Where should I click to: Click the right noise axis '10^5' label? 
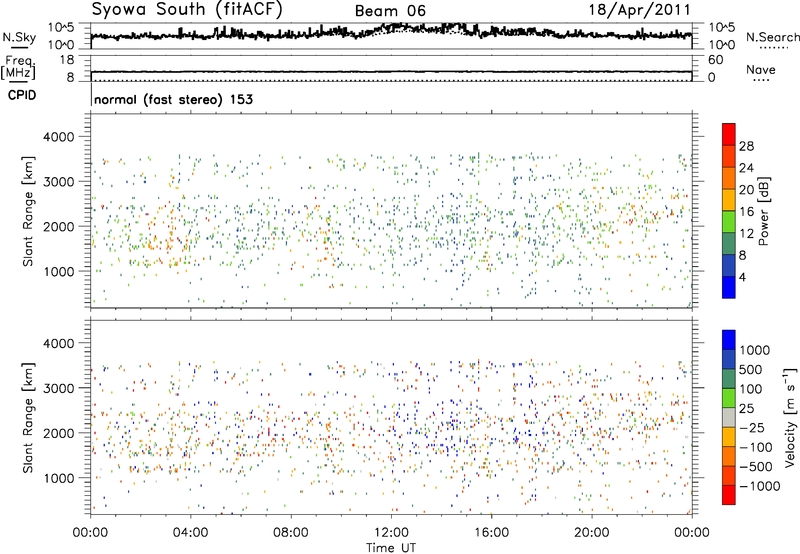tap(722, 28)
